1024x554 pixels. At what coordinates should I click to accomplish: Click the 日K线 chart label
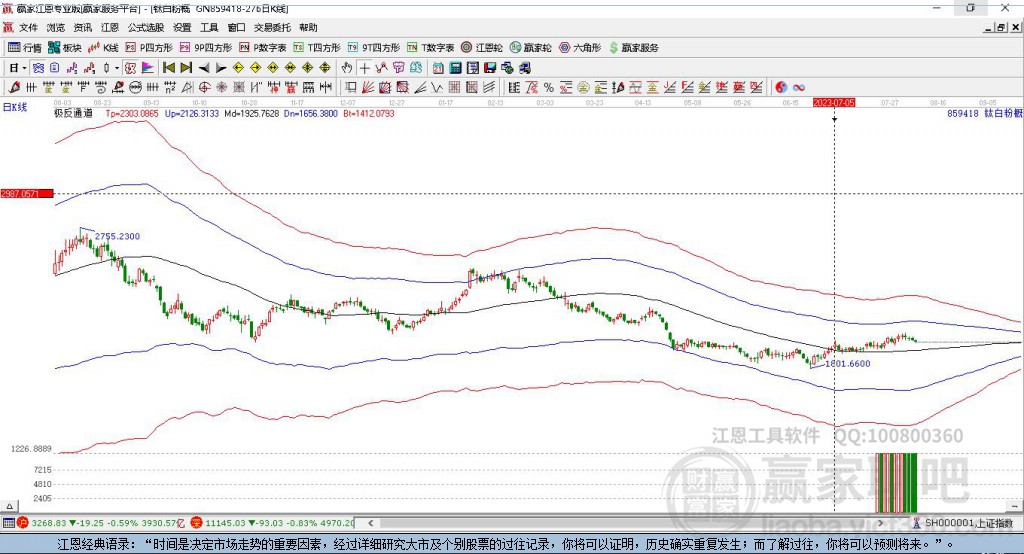pyautogui.click(x=15, y=108)
